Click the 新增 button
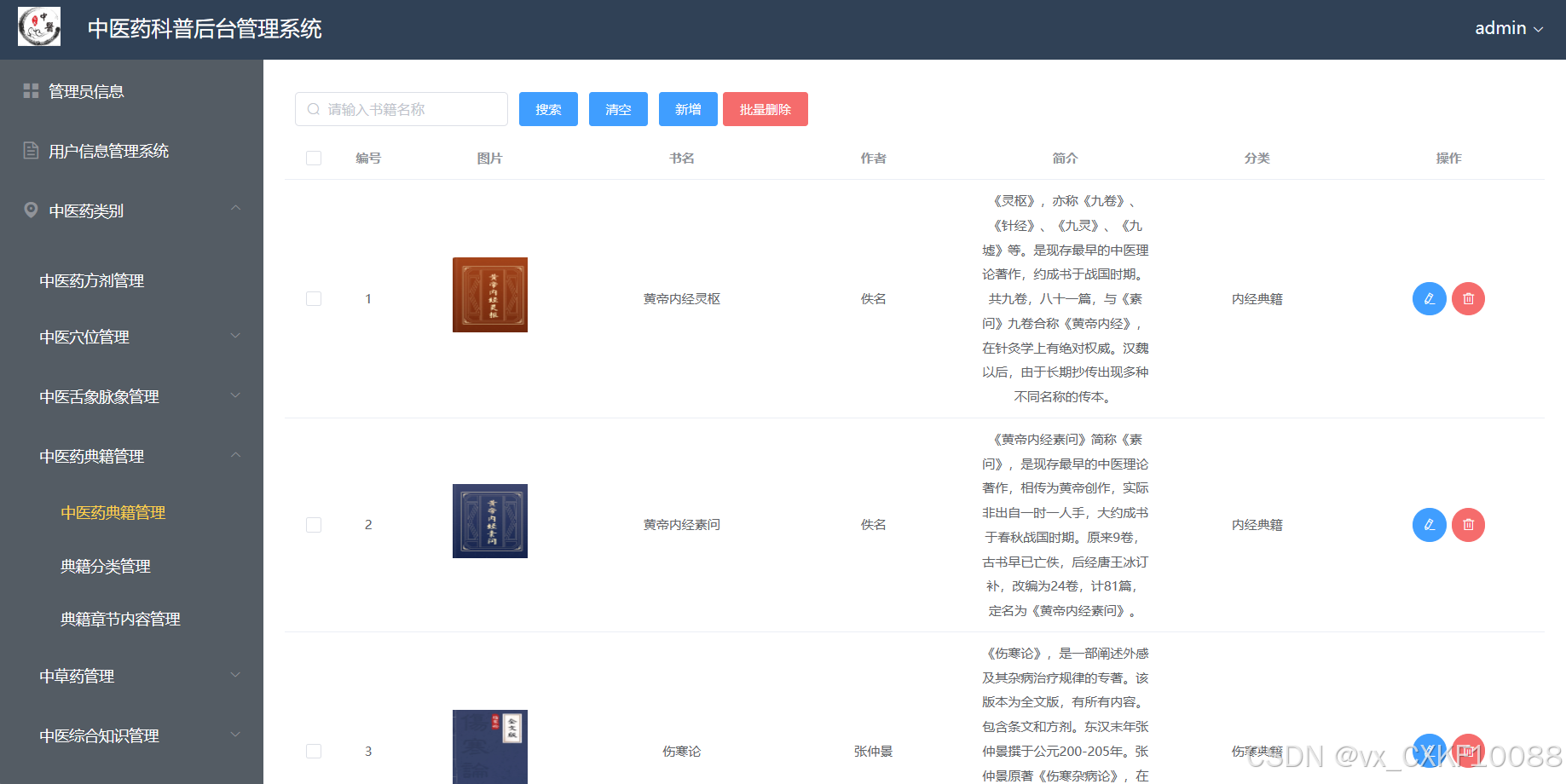1566x784 pixels. [x=688, y=109]
